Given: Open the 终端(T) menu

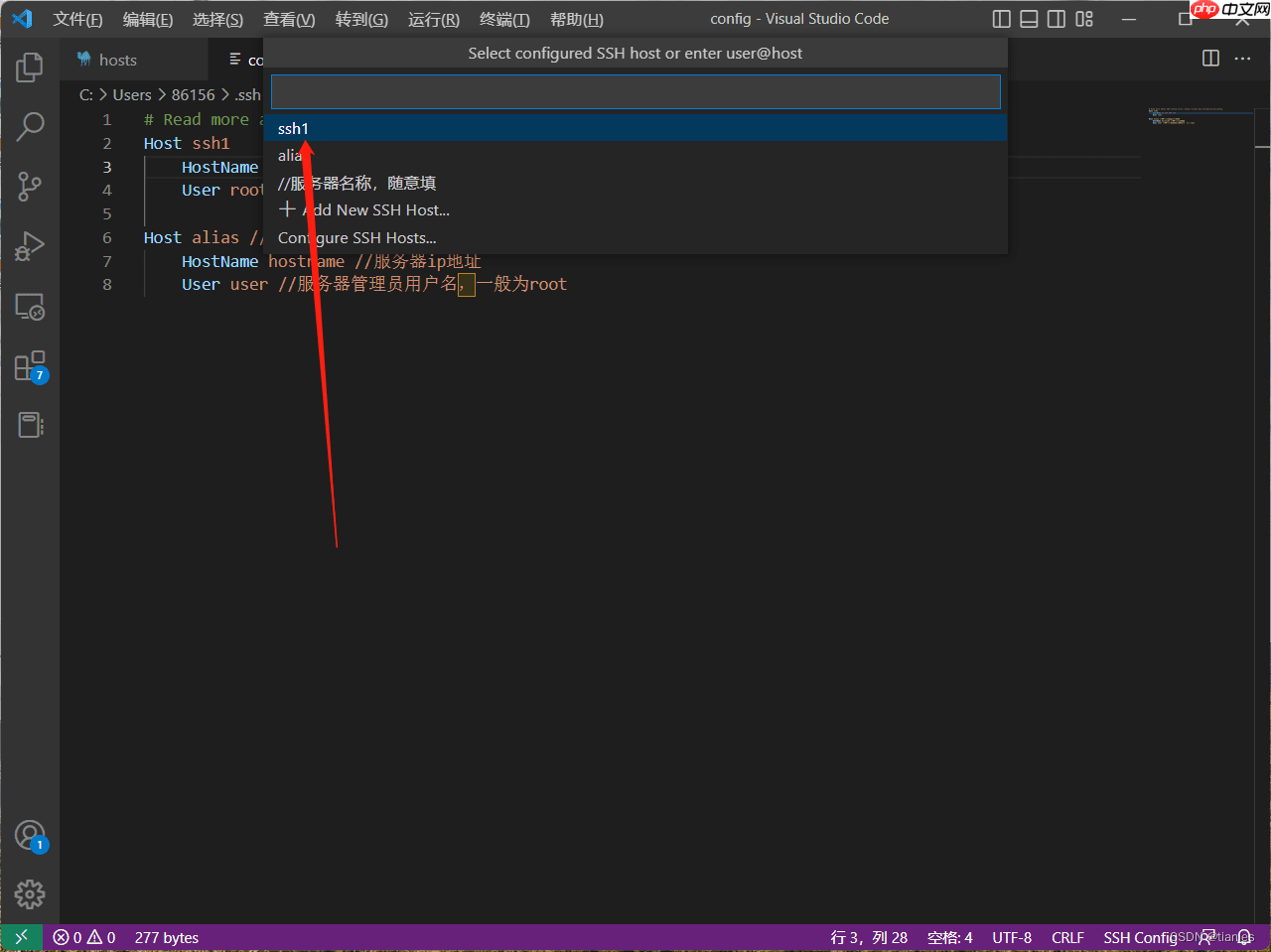Looking at the screenshot, I should (504, 19).
